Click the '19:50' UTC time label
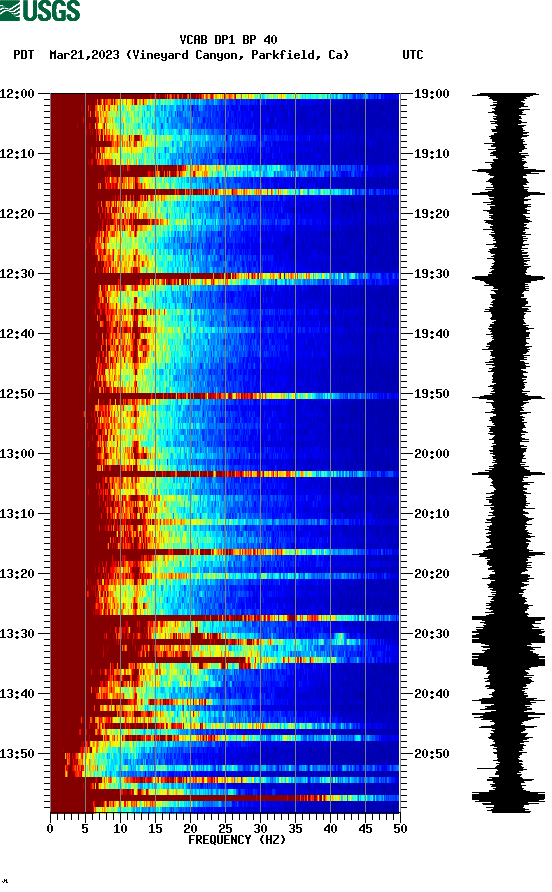This screenshot has width=552, height=892. pos(432,394)
